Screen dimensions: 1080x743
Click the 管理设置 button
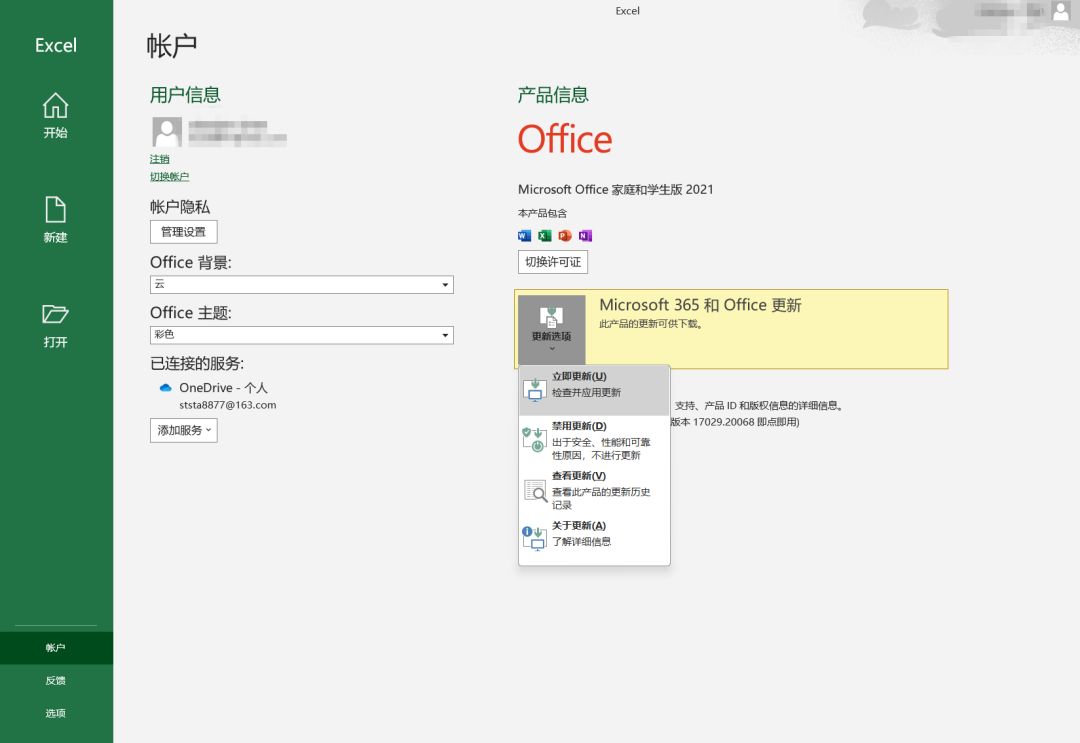[184, 232]
